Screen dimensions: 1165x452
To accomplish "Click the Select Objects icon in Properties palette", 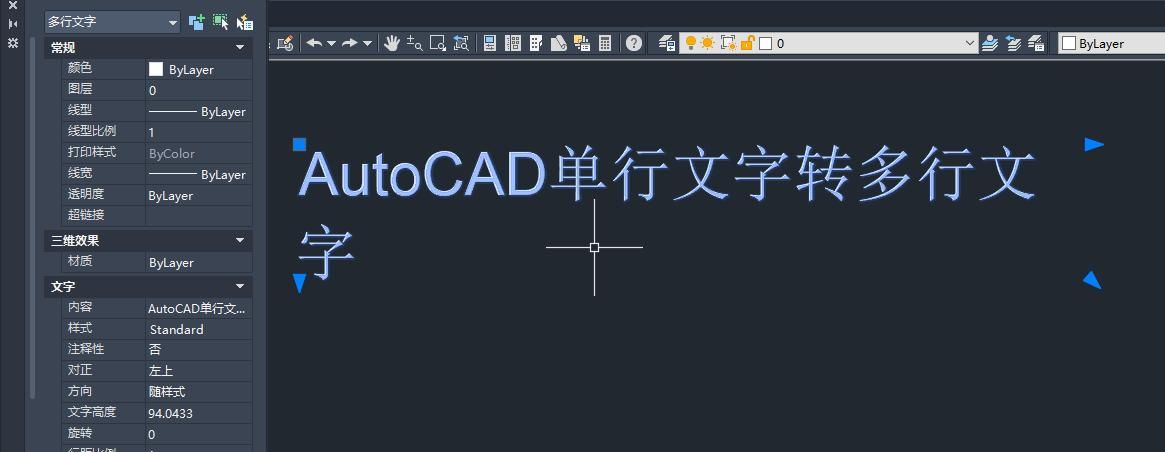I will (221, 22).
